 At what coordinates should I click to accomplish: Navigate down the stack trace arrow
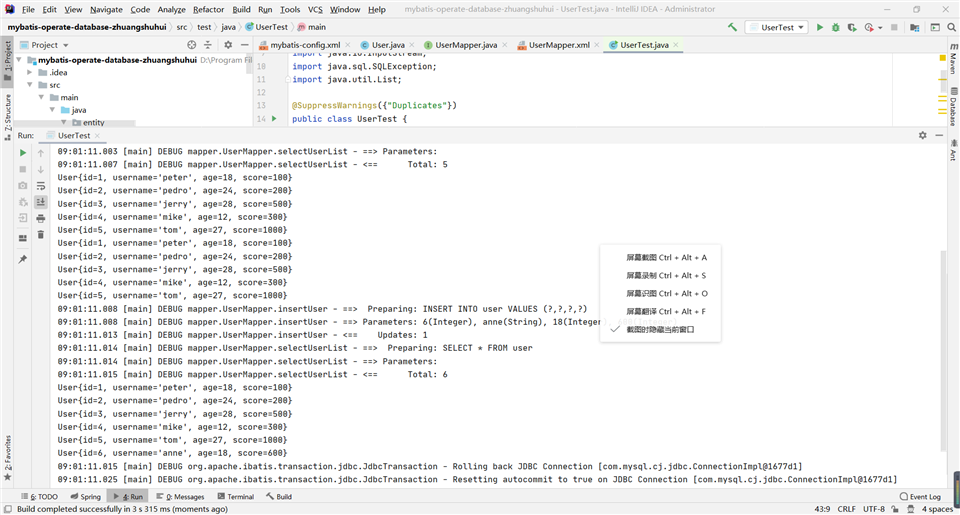[x=41, y=169]
